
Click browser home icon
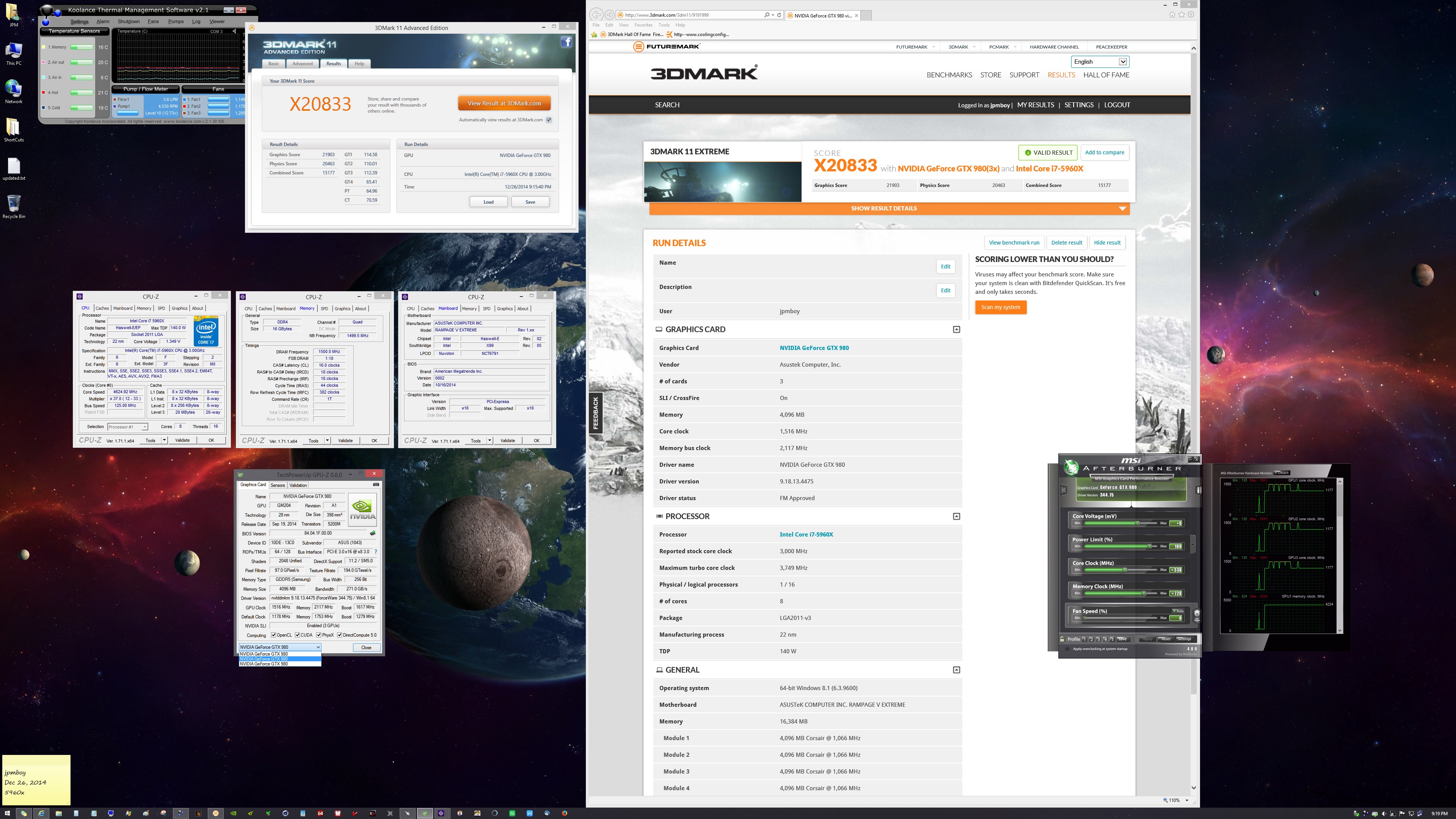[1172, 15]
